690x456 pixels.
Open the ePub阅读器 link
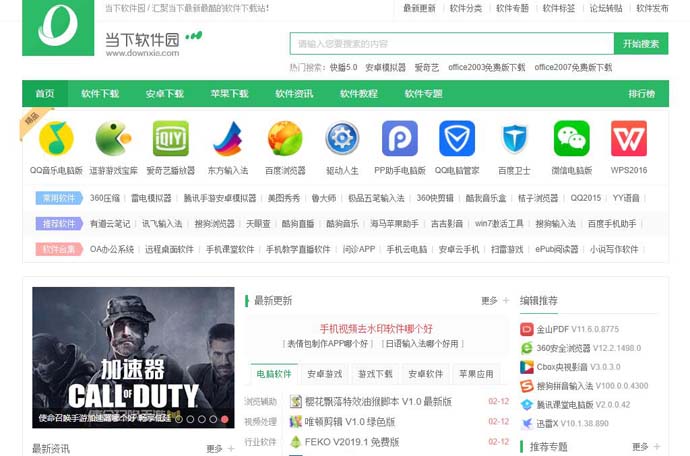click(x=557, y=249)
